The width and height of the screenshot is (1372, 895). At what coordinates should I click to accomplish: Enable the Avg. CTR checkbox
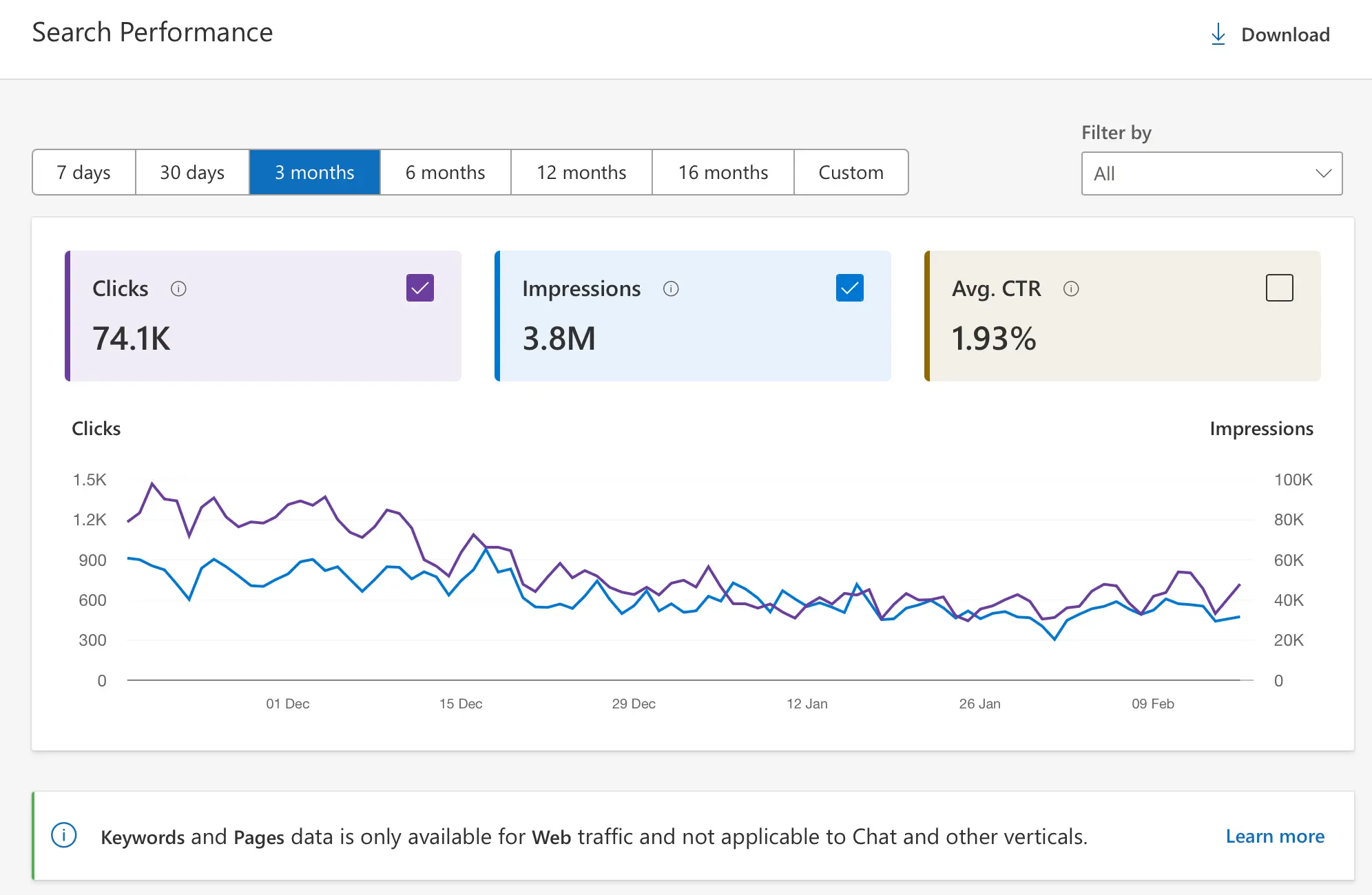(x=1279, y=288)
